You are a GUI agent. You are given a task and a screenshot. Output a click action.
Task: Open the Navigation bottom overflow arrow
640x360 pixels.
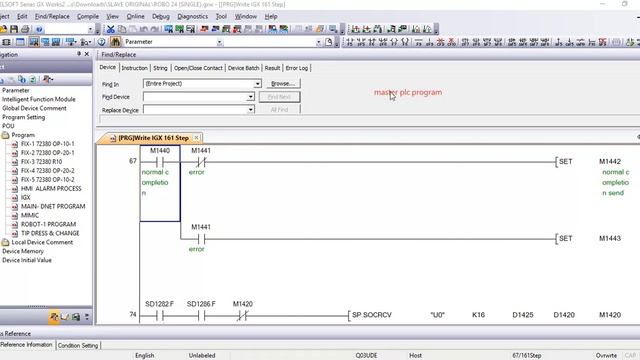point(87,317)
